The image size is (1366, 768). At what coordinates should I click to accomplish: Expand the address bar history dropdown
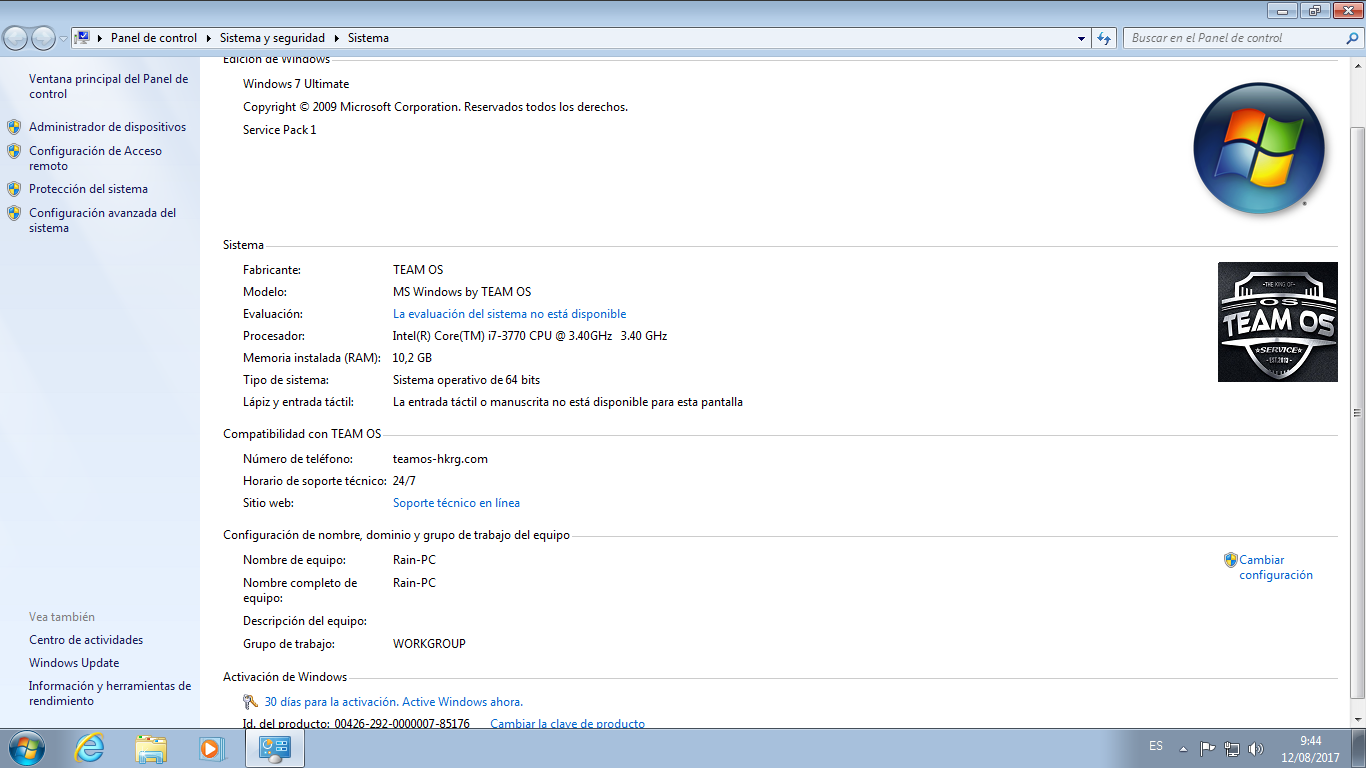(x=1082, y=38)
